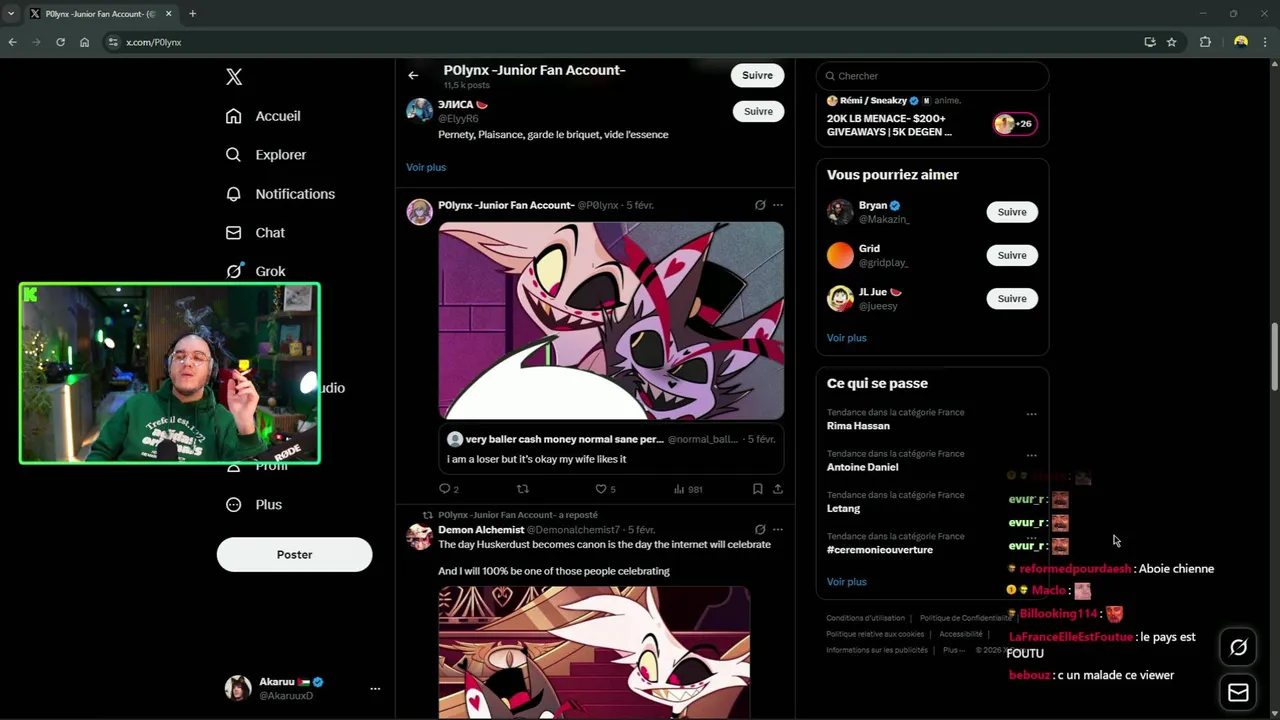
Task: Open more options on 5 févr. image post
Action: pyautogui.click(x=778, y=205)
